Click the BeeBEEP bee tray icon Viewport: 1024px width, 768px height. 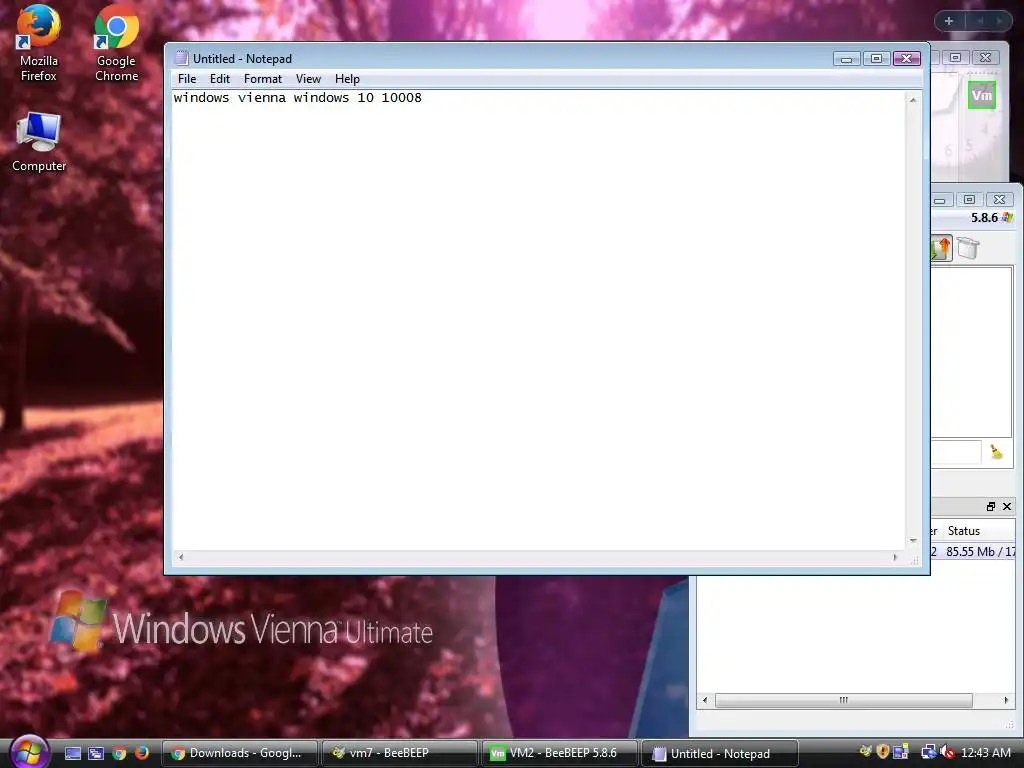pos(866,752)
